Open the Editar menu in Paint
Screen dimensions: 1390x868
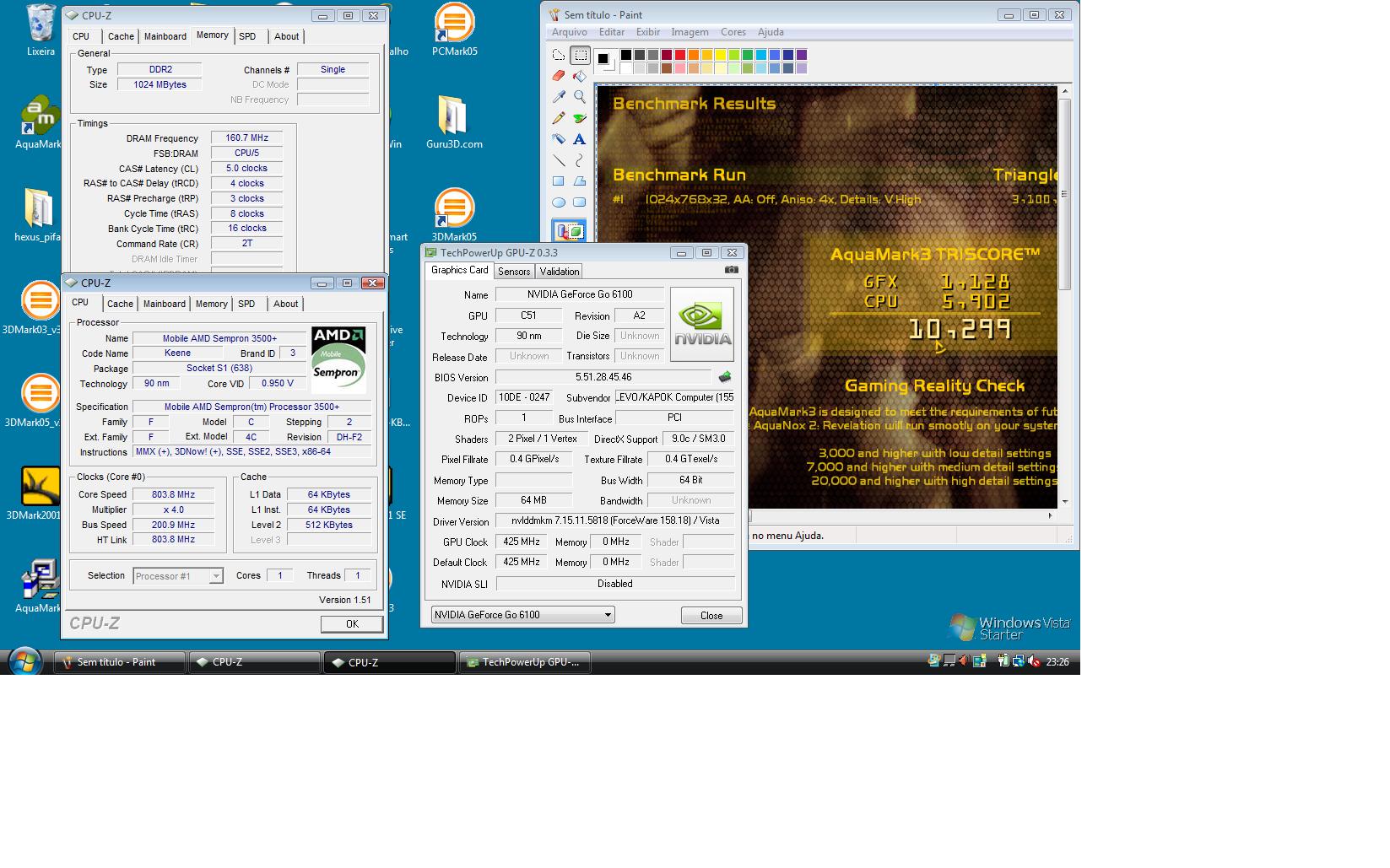(612, 32)
